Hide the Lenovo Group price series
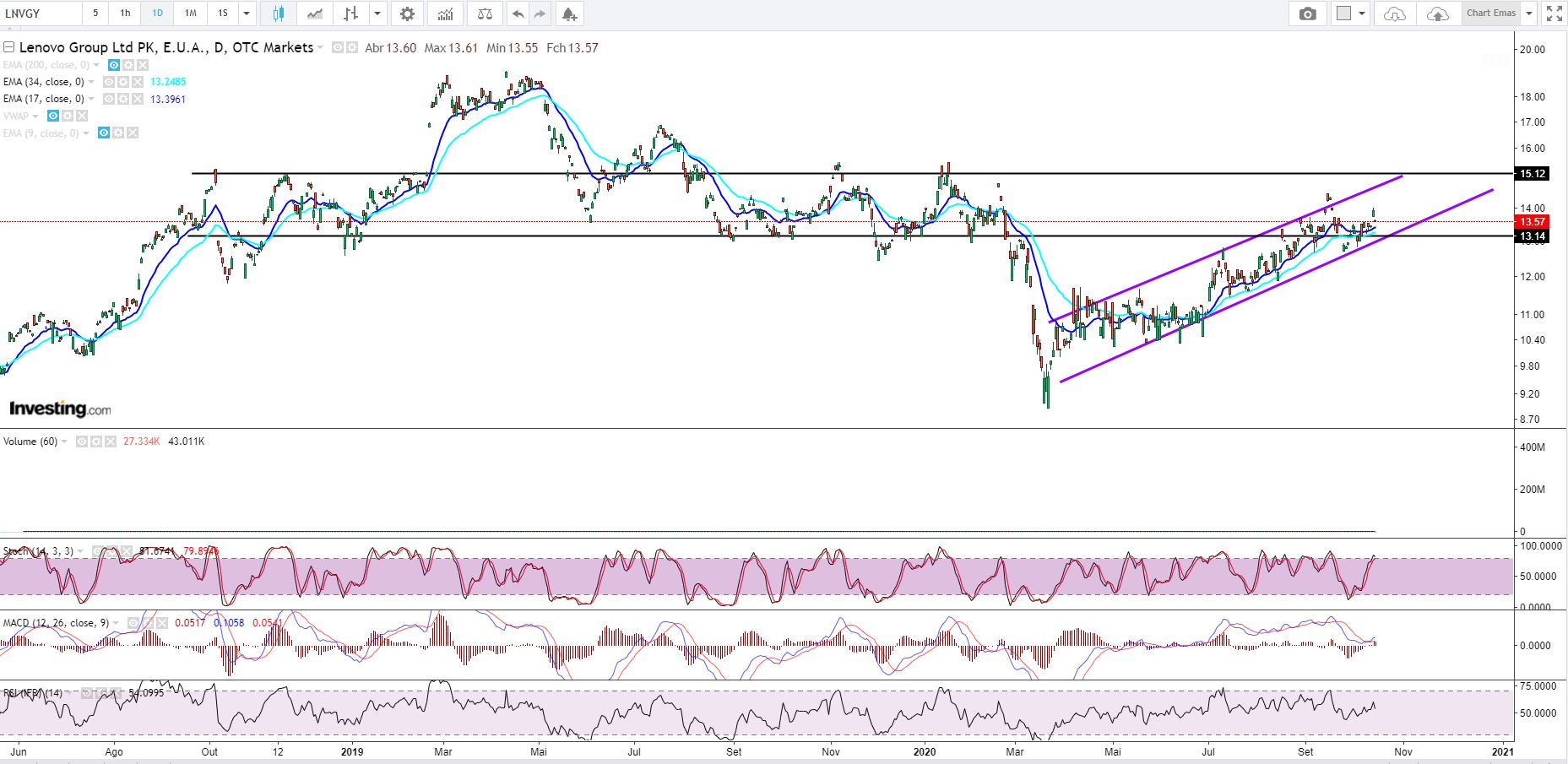Image resolution: width=1568 pixels, height=764 pixels. tap(338, 48)
